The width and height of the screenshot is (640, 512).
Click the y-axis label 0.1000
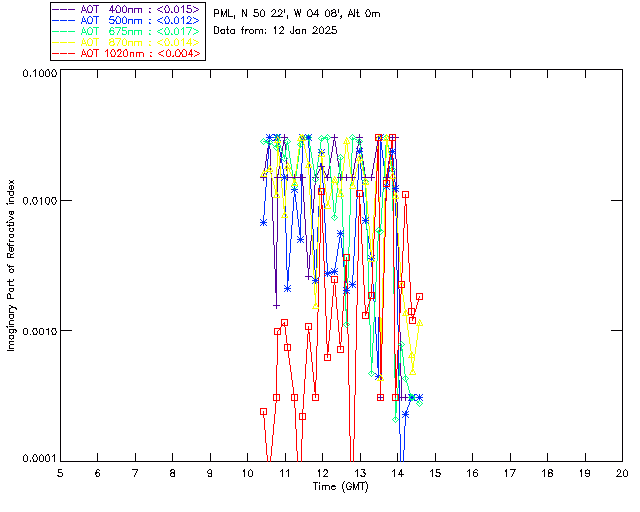click(39, 73)
